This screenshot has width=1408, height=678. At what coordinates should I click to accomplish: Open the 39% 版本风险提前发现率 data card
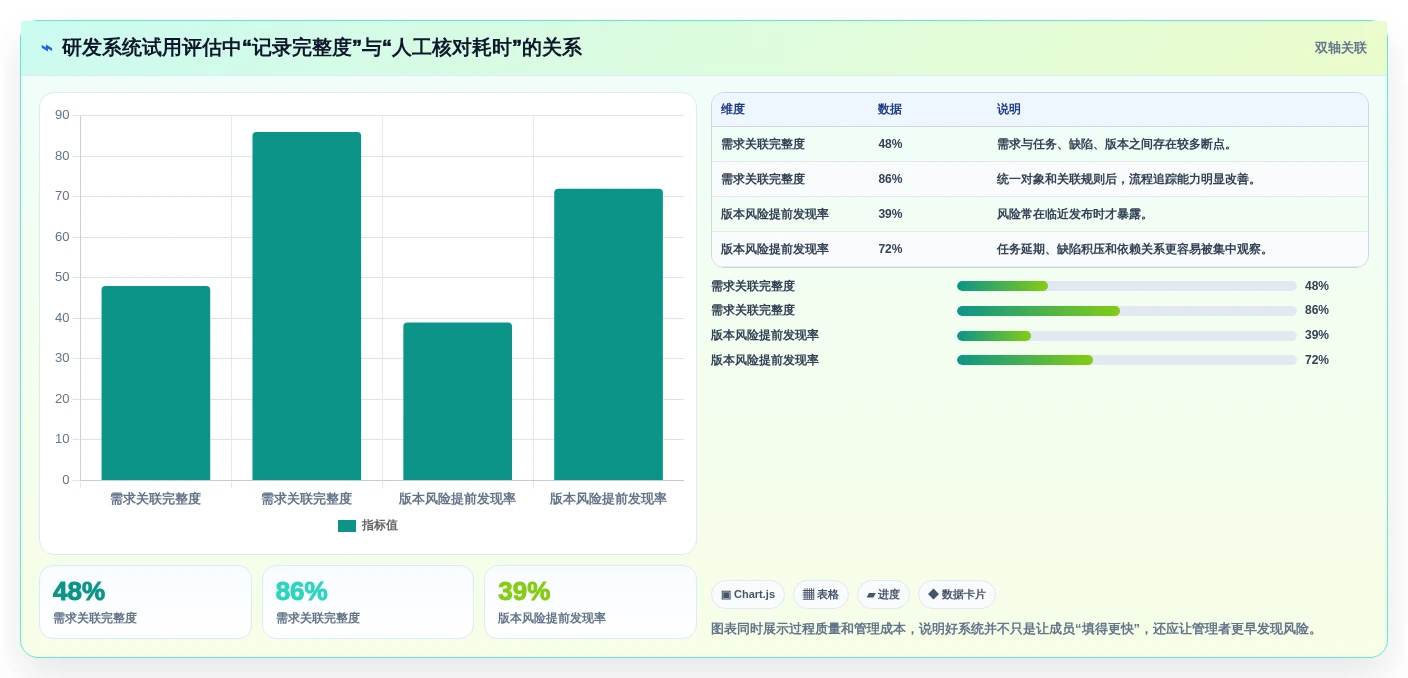tap(590, 602)
